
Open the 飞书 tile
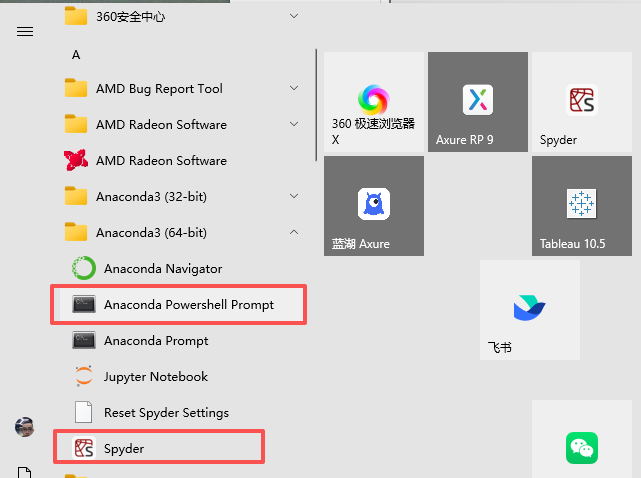coord(530,310)
